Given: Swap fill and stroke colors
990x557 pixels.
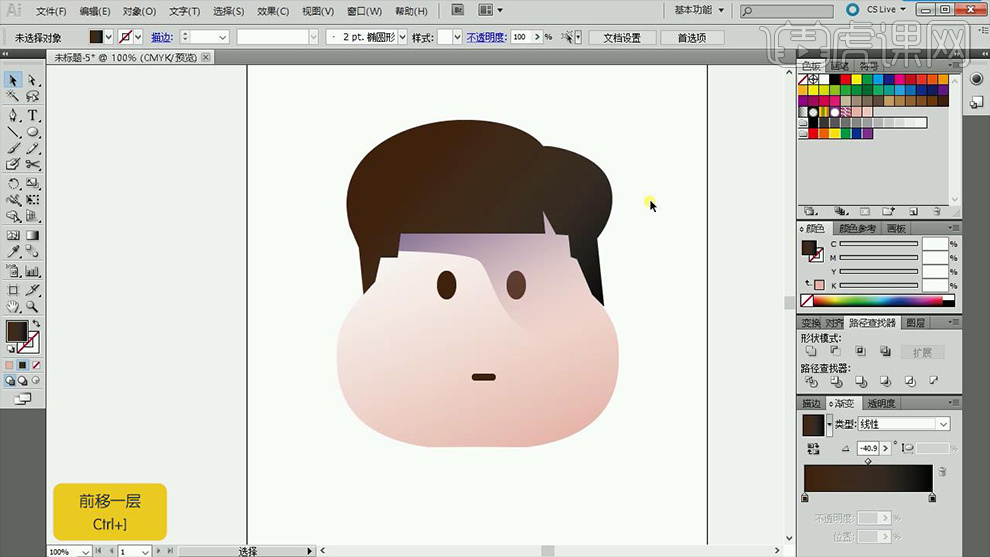Looking at the screenshot, I should 36,324.
